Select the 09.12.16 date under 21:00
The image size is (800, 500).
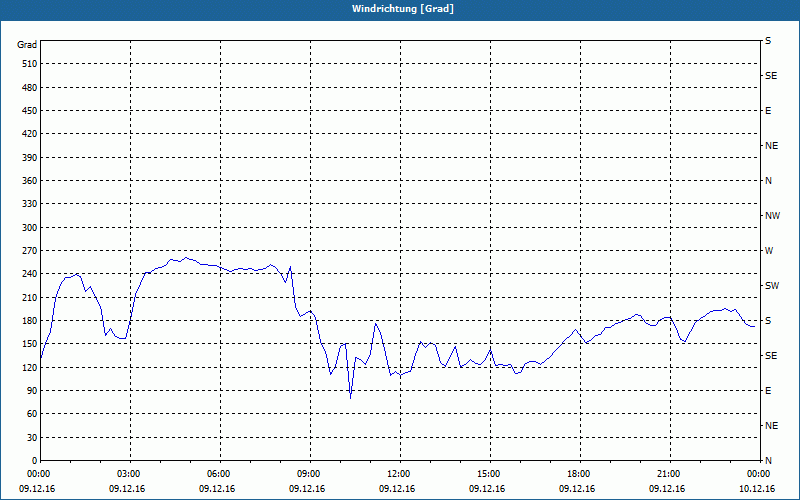667,489
